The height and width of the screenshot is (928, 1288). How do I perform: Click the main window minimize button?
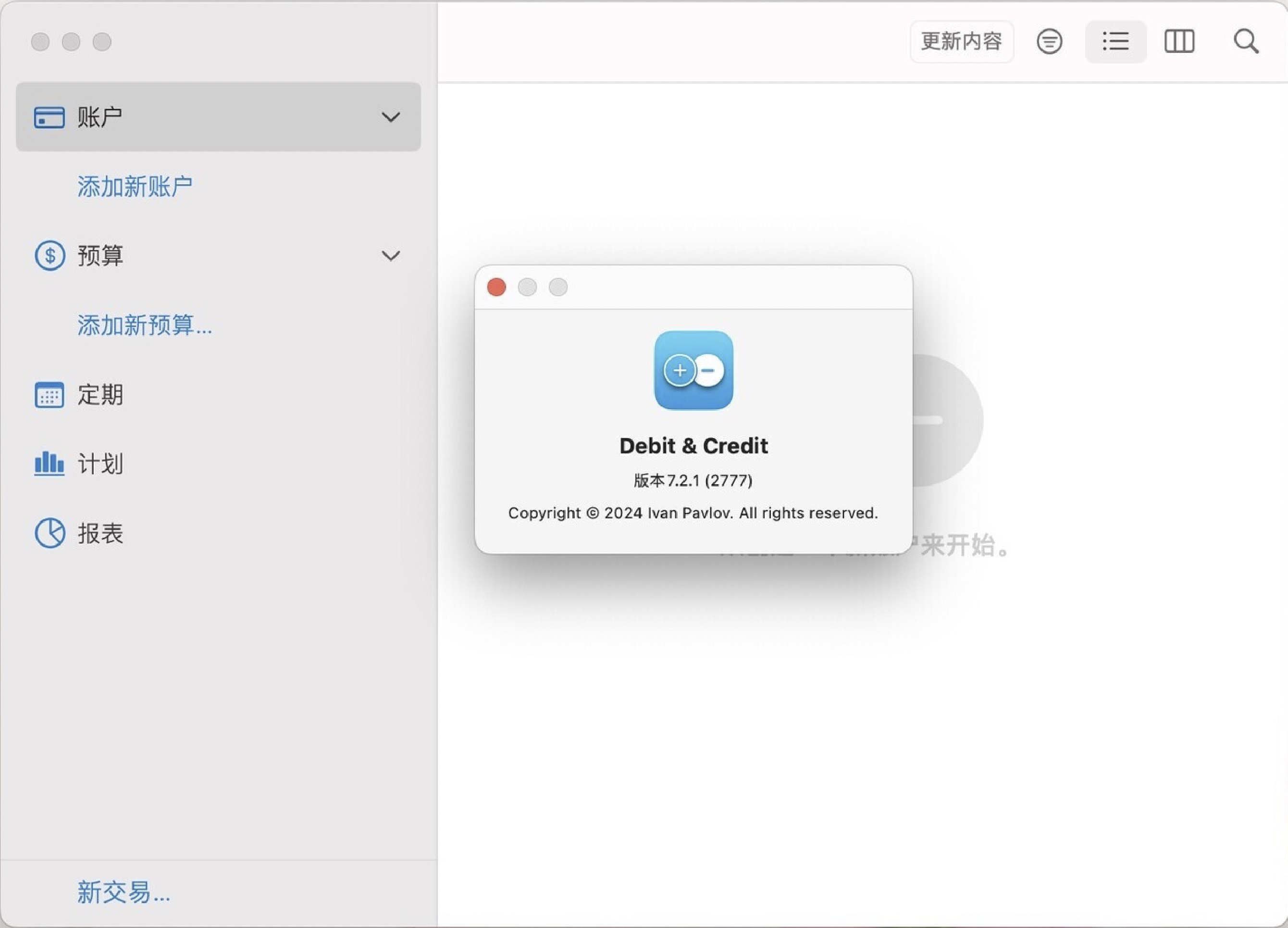[71, 41]
